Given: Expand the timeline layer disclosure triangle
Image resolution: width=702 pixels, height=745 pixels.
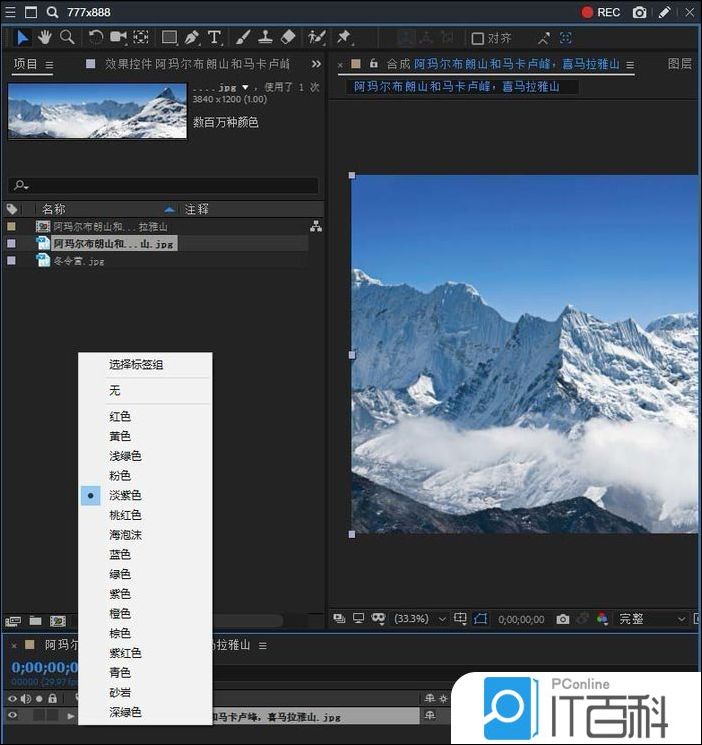Looking at the screenshot, I should pos(70,716).
